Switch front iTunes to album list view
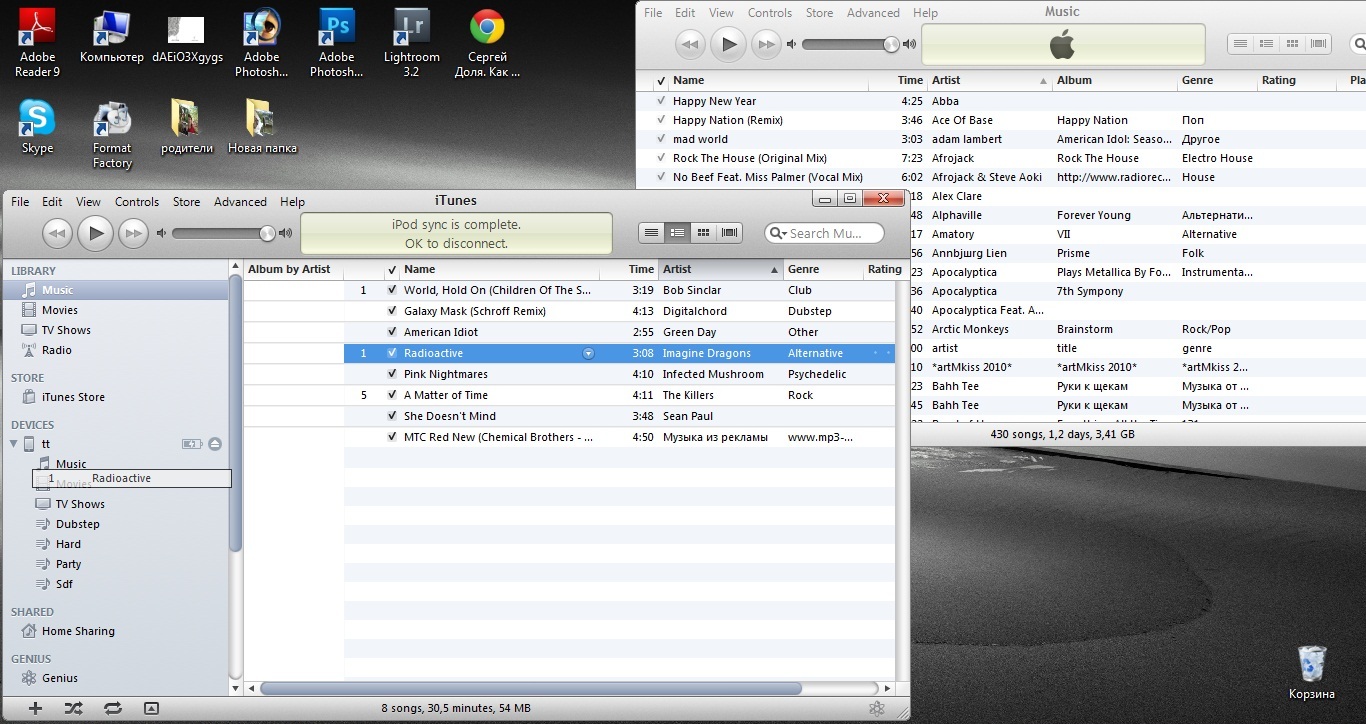Viewport: 1366px width, 724px height. point(677,233)
